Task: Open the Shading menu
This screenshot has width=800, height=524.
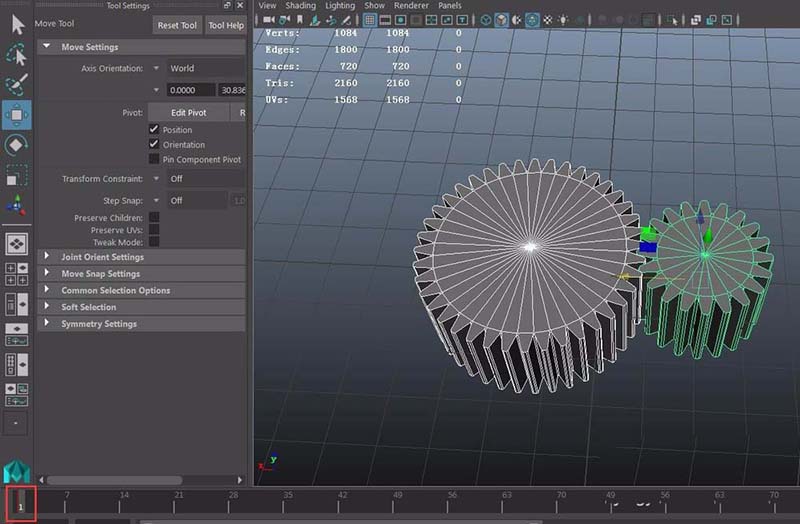Action: pos(300,6)
